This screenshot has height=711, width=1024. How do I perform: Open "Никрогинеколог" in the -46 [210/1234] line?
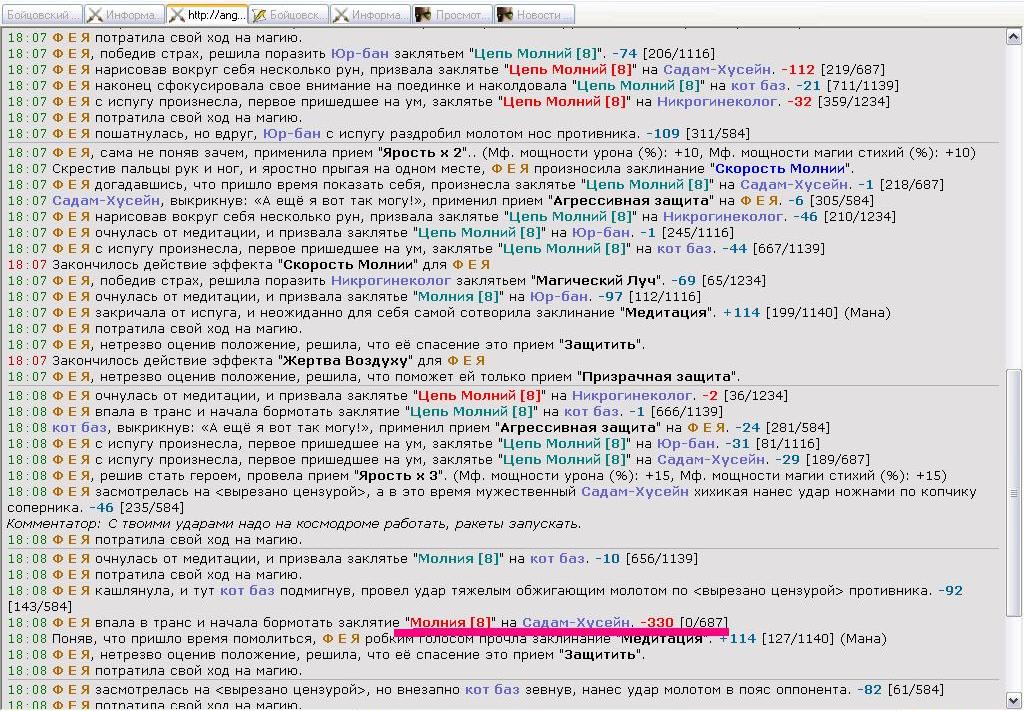(724, 217)
